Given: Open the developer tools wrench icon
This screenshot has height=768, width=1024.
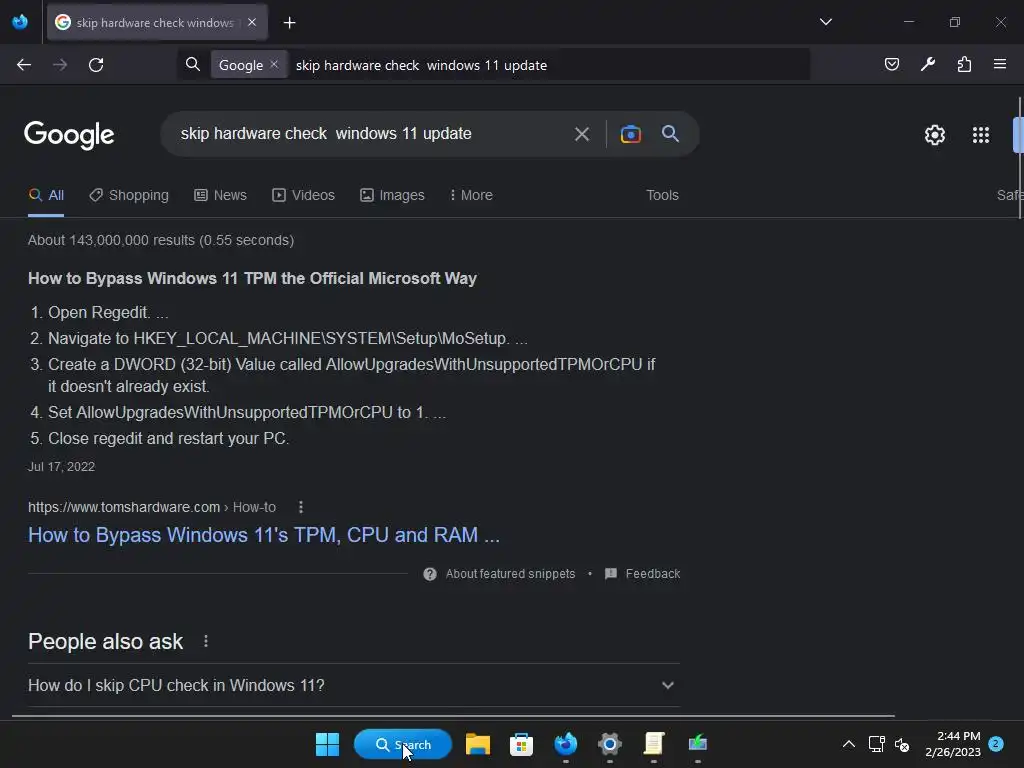Looking at the screenshot, I should [x=928, y=64].
